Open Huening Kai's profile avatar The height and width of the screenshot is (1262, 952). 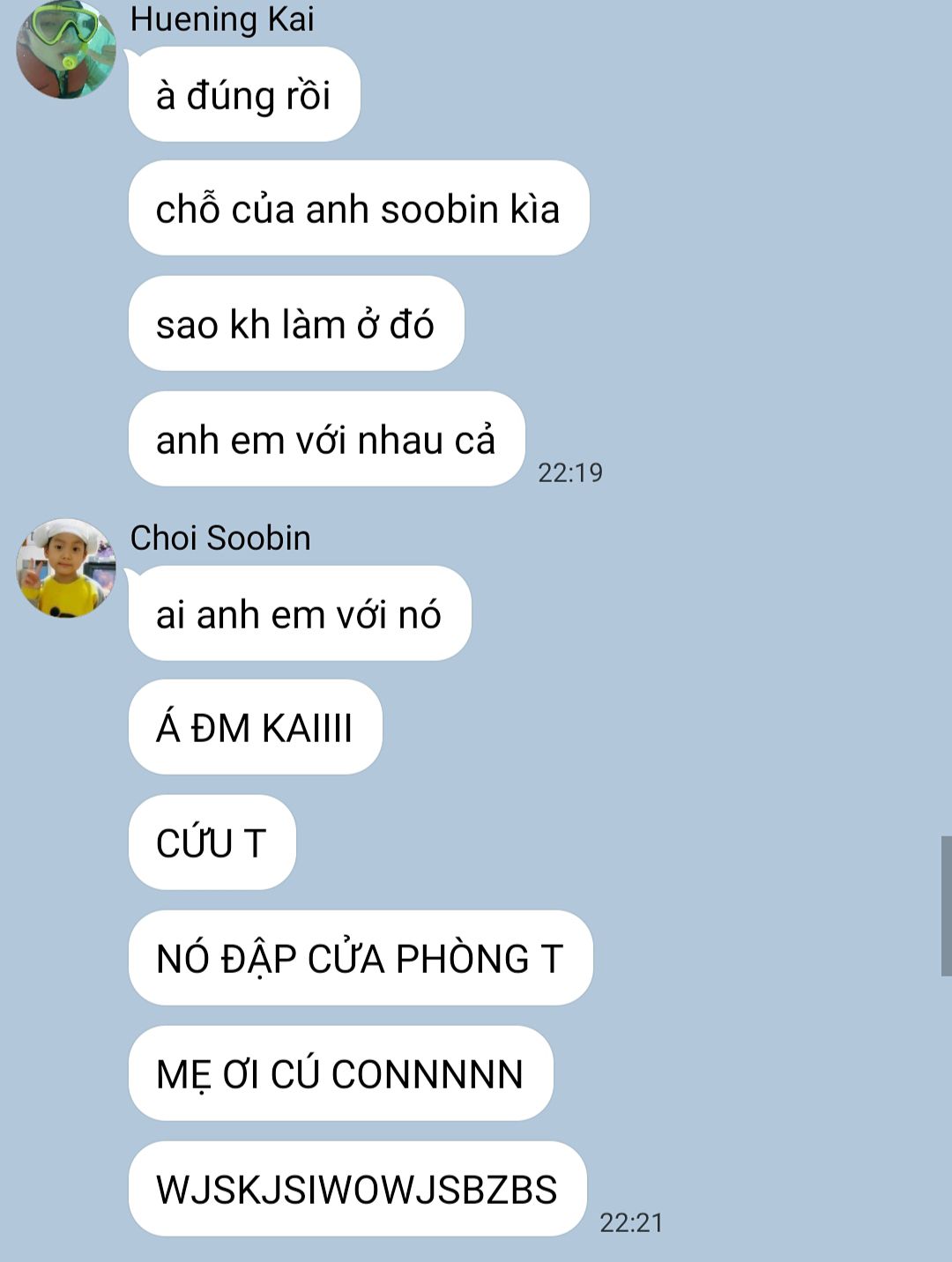(x=66, y=49)
